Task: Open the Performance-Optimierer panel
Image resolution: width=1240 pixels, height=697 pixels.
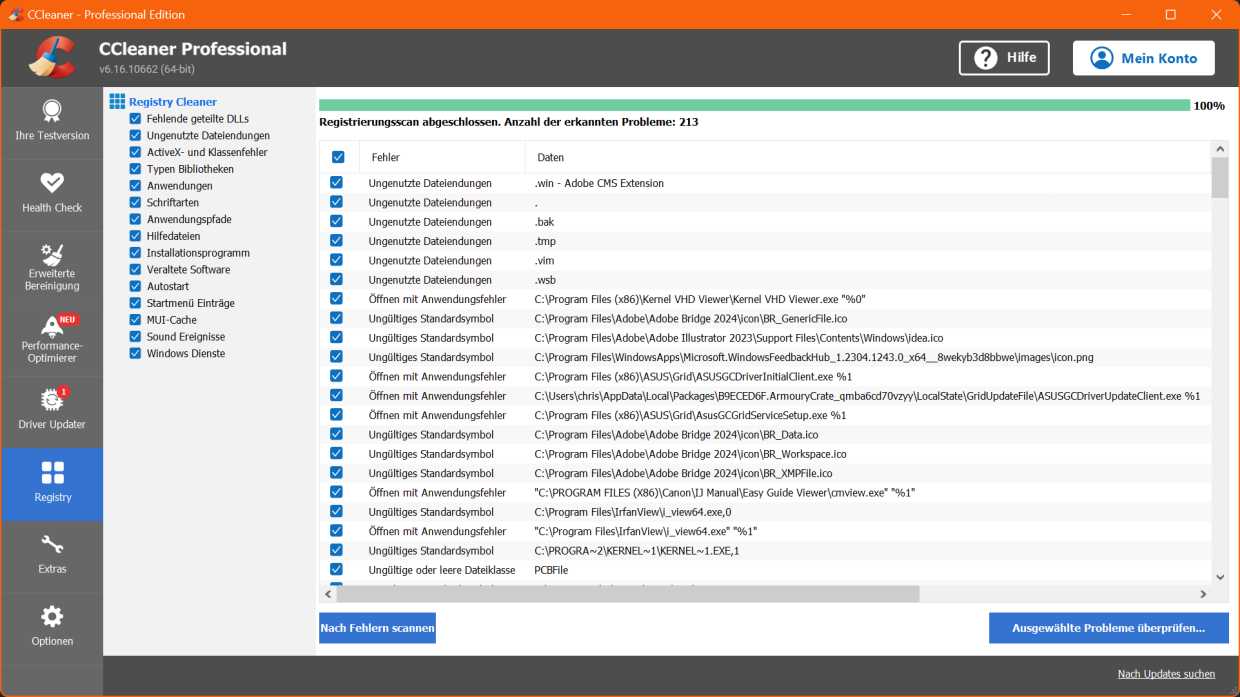Action: pos(52,340)
